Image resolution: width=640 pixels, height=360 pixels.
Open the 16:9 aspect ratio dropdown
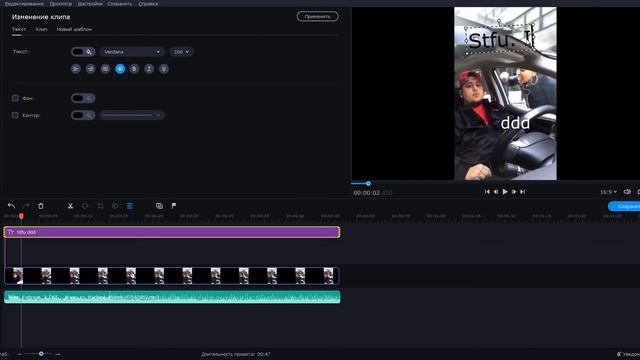coord(608,191)
